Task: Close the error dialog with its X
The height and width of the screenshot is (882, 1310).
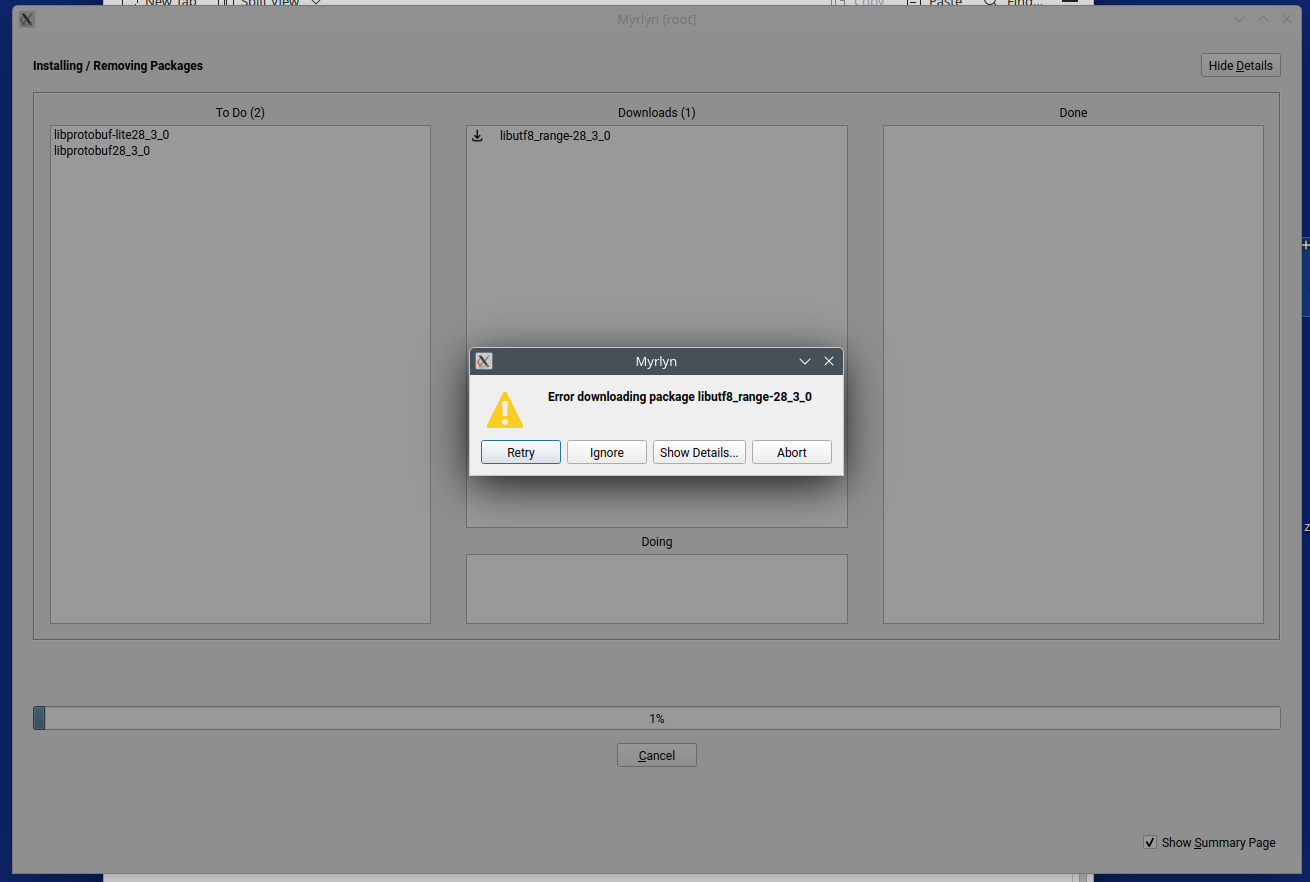Action: [829, 361]
